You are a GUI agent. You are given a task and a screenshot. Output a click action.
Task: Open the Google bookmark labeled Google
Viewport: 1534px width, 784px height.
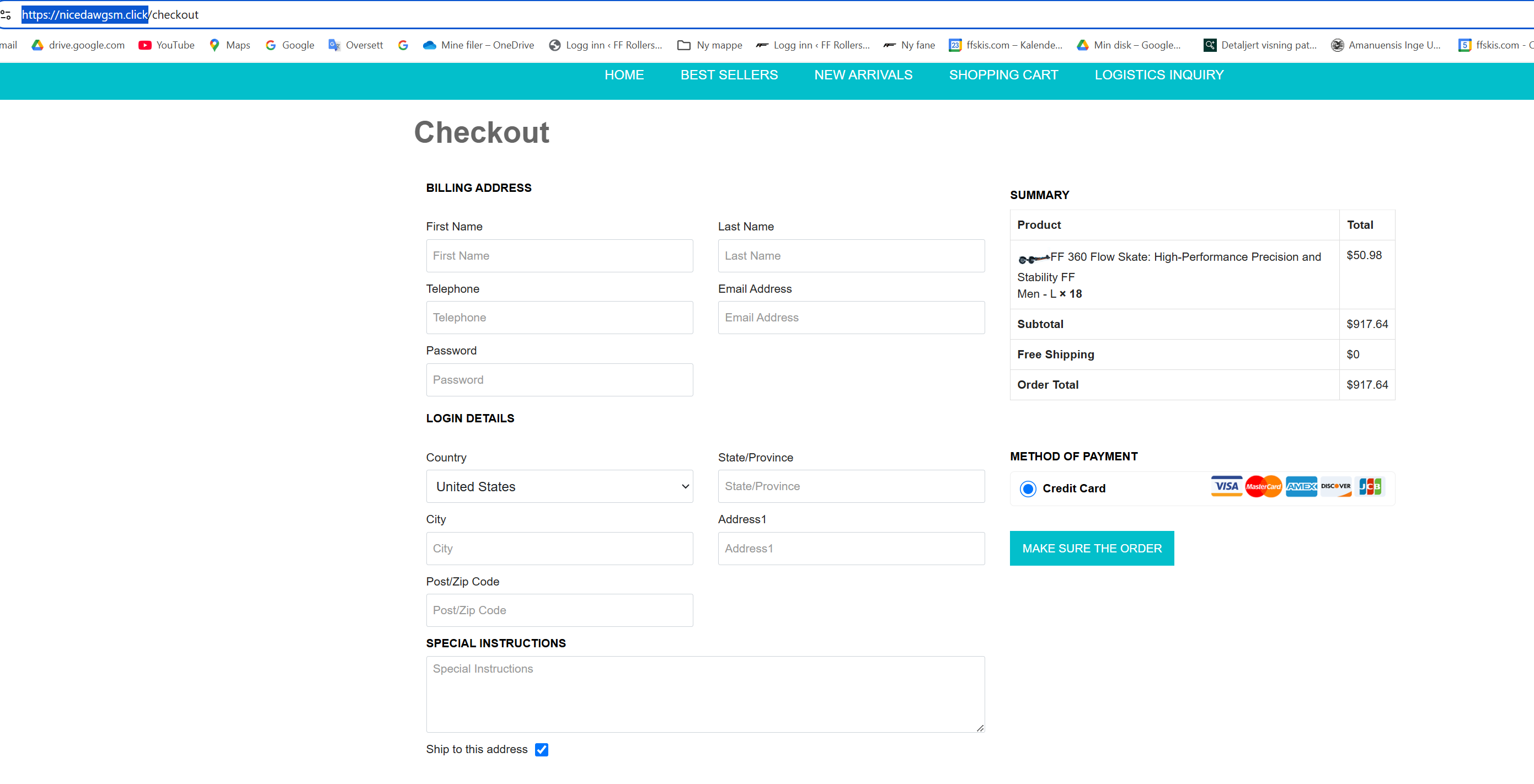tap(290, 45)
